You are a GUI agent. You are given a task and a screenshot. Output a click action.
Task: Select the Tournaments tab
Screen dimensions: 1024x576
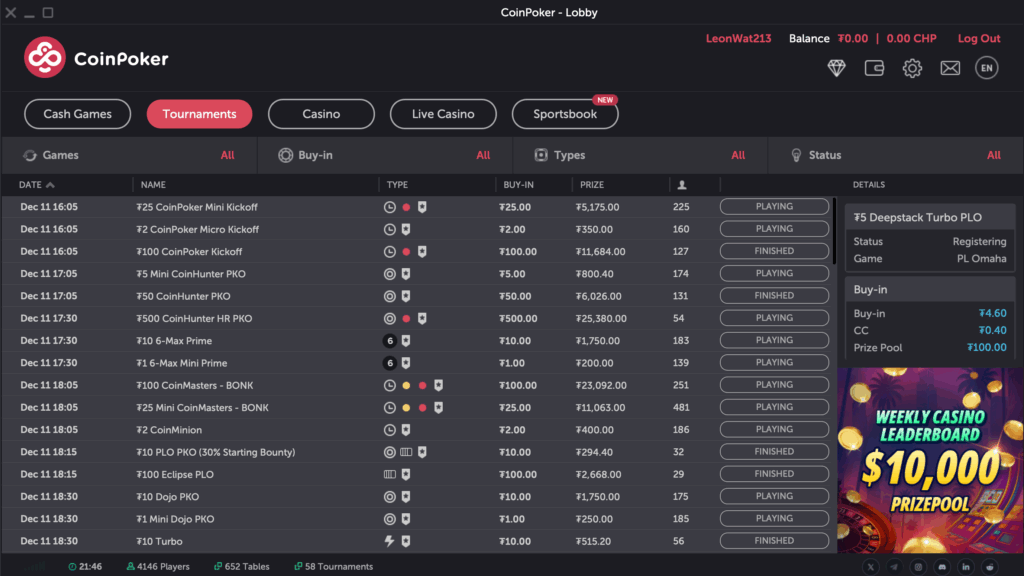(199, 114)
